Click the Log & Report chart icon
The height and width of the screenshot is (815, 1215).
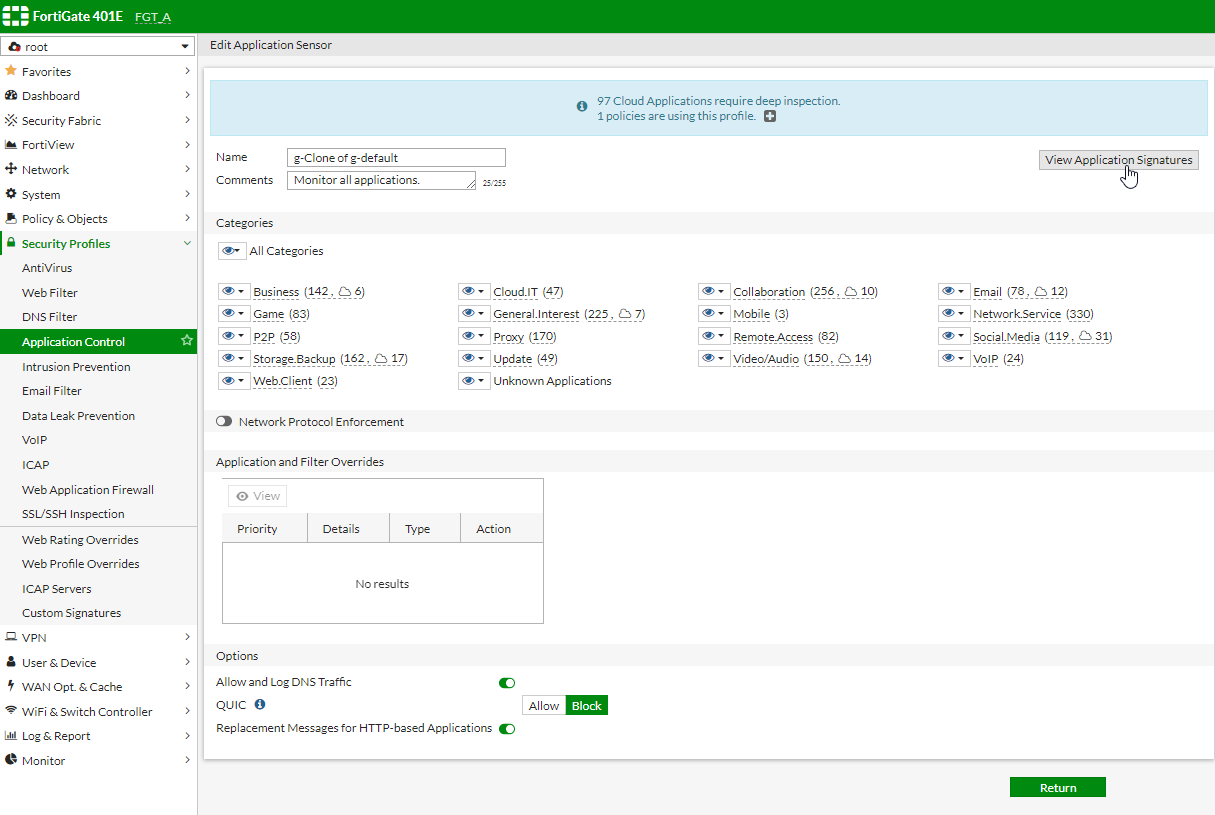[11, 735]
